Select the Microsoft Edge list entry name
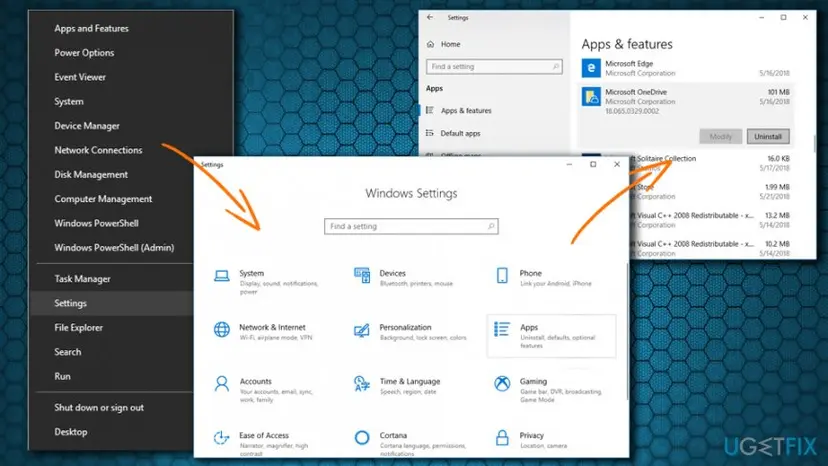Viewport: 828px width, 466px height. [x=629, y=63]
